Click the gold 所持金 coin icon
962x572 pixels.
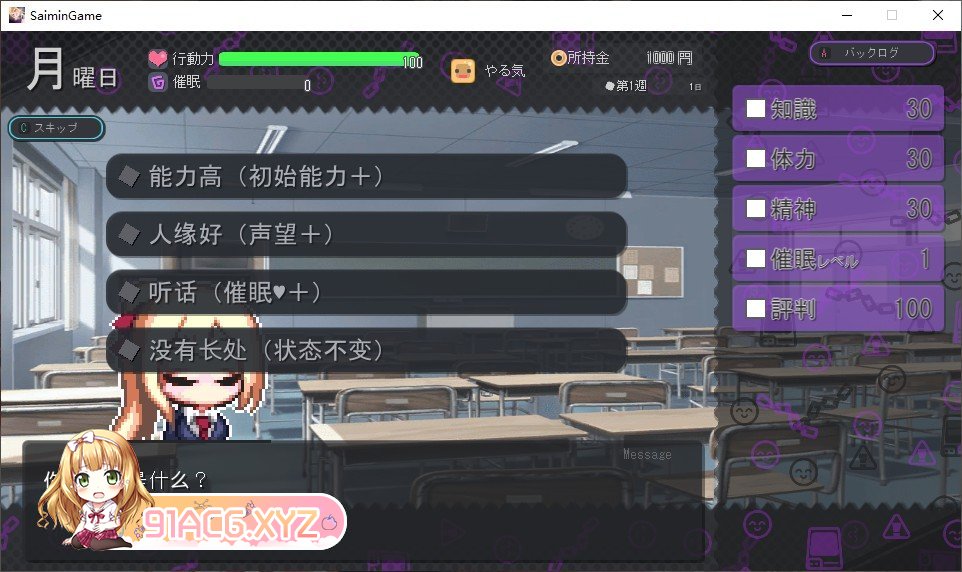coord(558,58)
